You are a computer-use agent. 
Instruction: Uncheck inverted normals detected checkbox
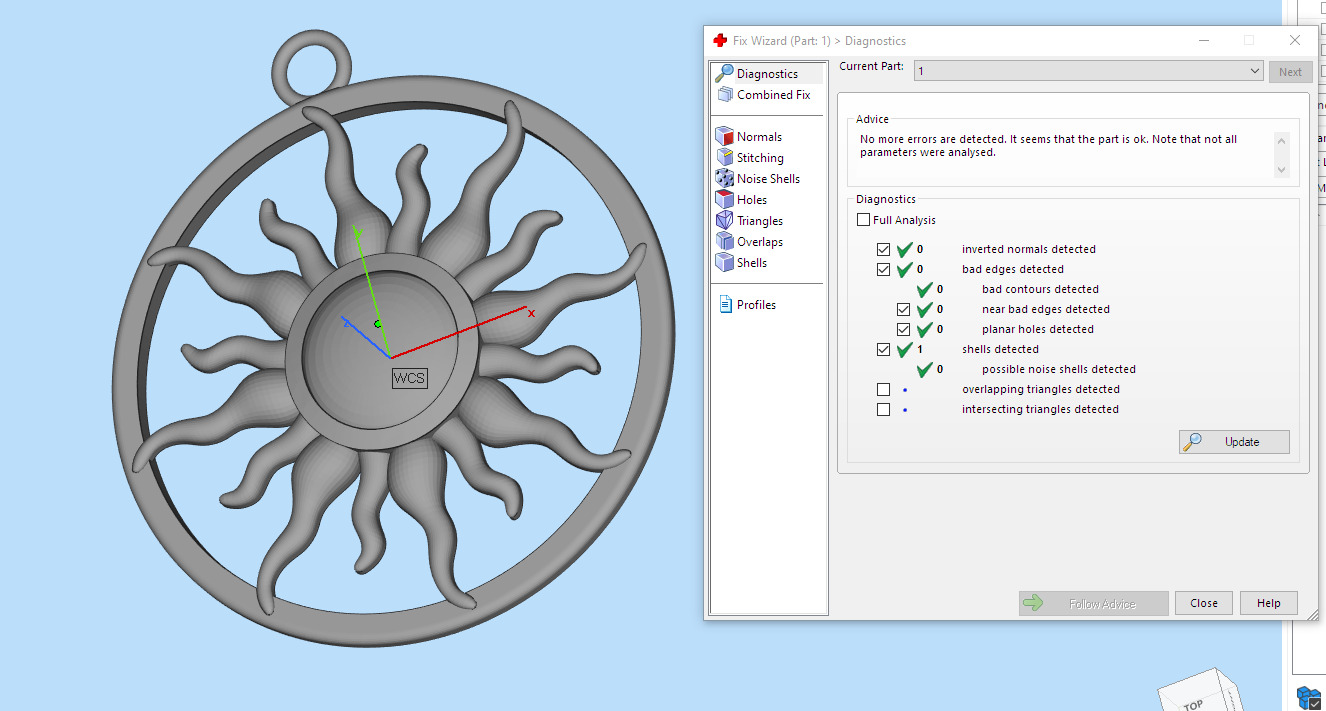click(x=883, y=249)
